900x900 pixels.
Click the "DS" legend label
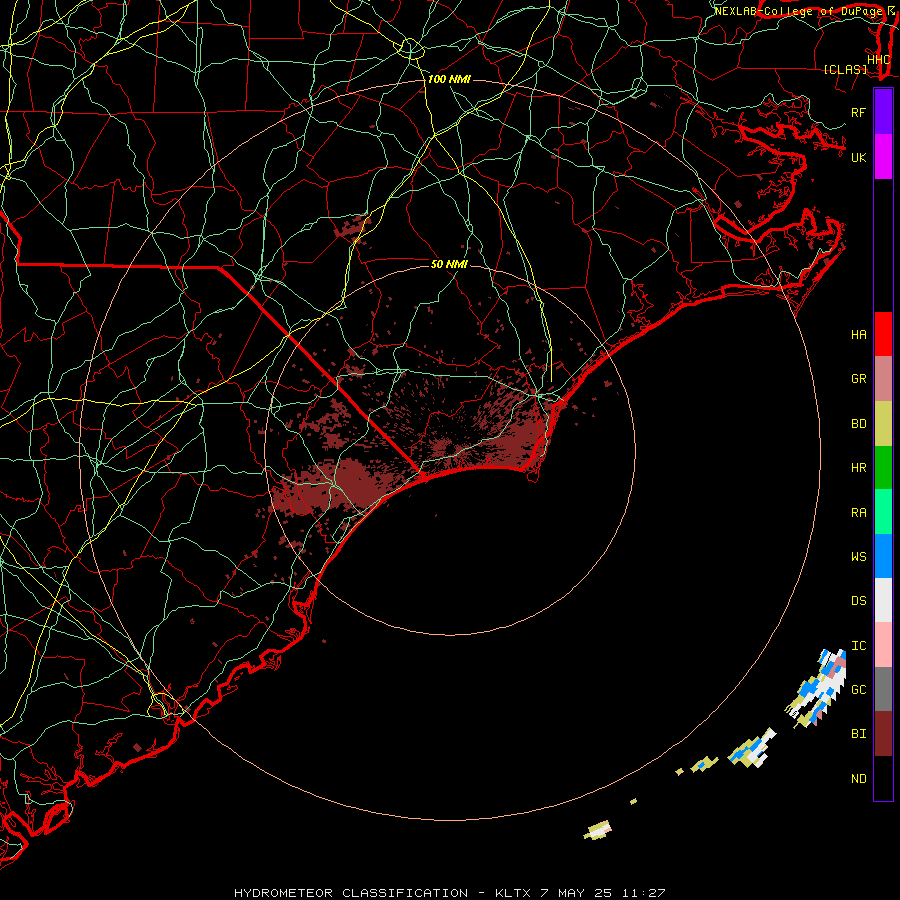coord(858,601)
